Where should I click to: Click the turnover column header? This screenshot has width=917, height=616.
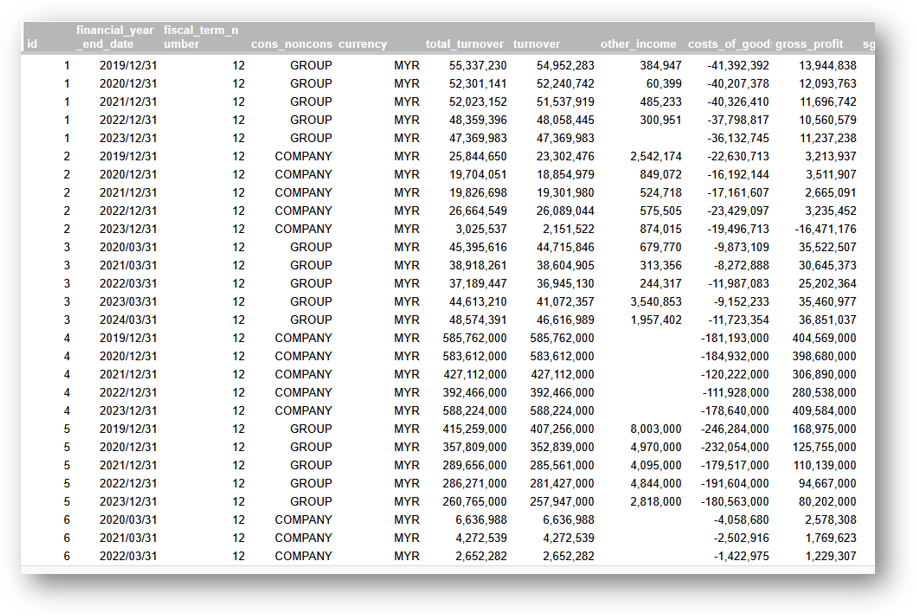coord(536,44)
